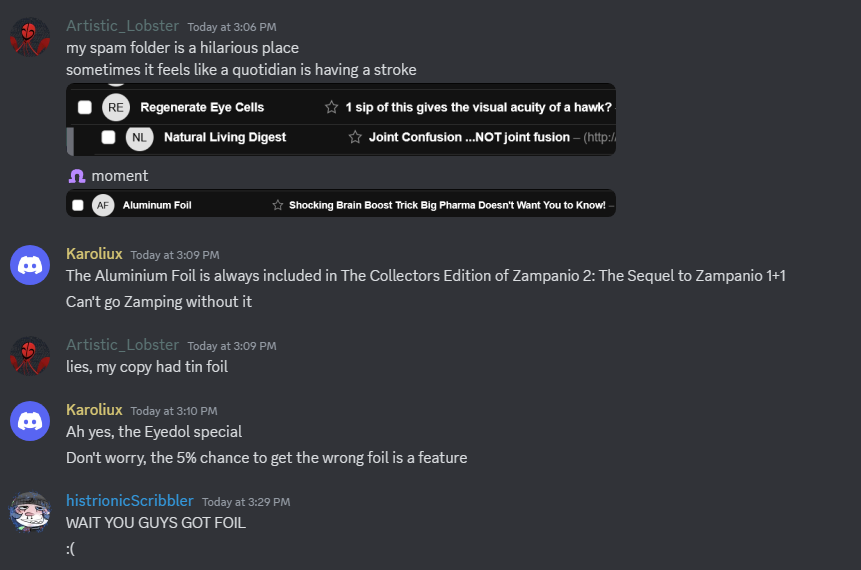Screen dimensions: 861x570
Task: Star the Aluminum Foil spam email
Action: click(x=278, y=205)
